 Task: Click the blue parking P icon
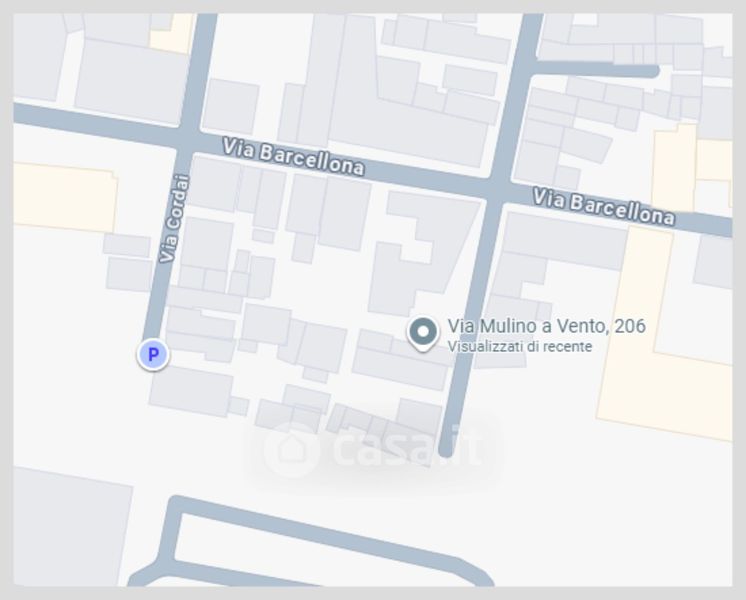(x=153, y=355)
